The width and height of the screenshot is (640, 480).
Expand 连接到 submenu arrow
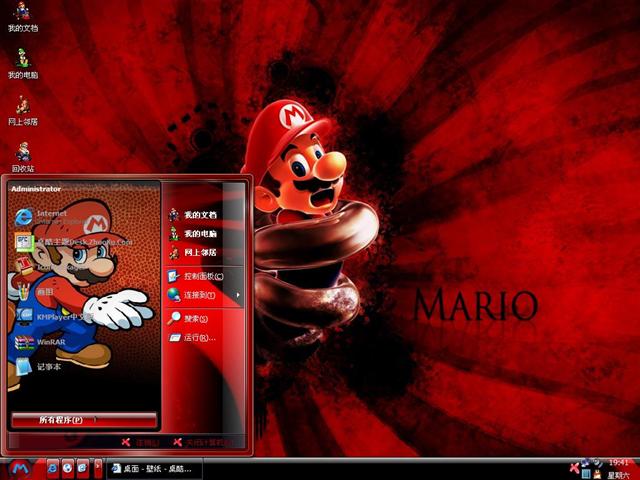click(238, 295)
